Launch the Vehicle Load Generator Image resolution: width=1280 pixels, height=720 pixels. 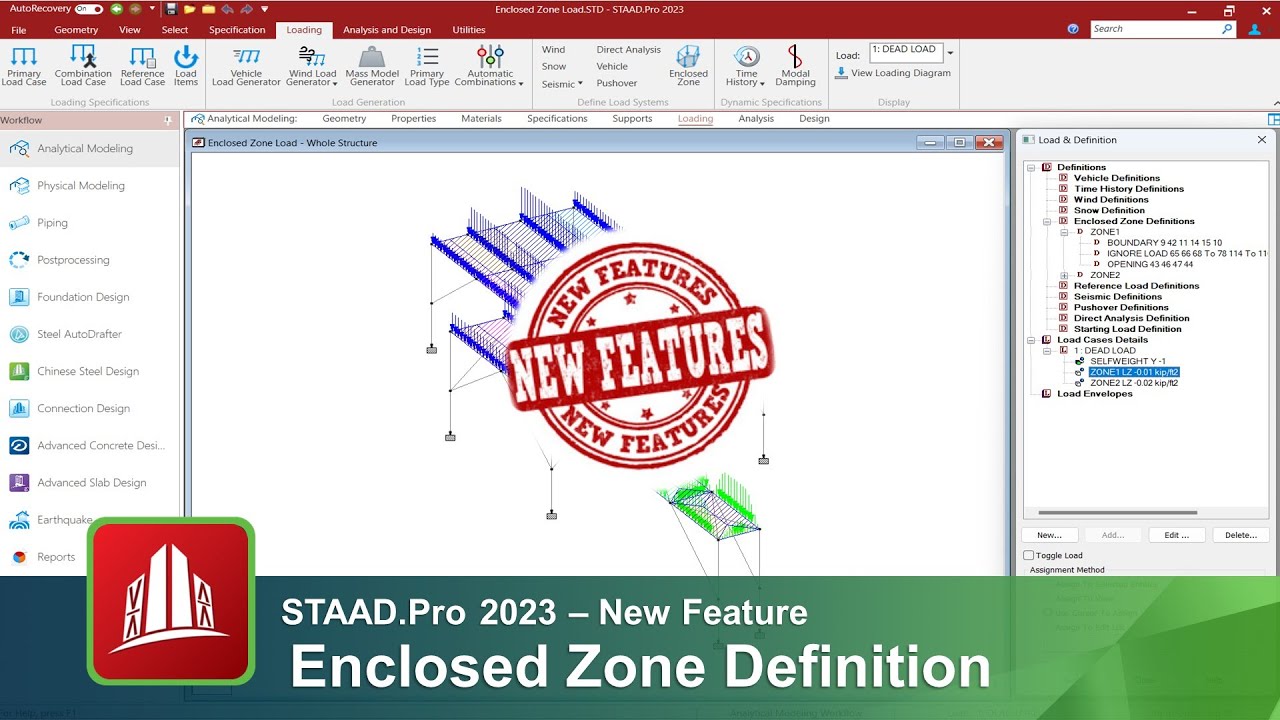[x=246, y=66]
